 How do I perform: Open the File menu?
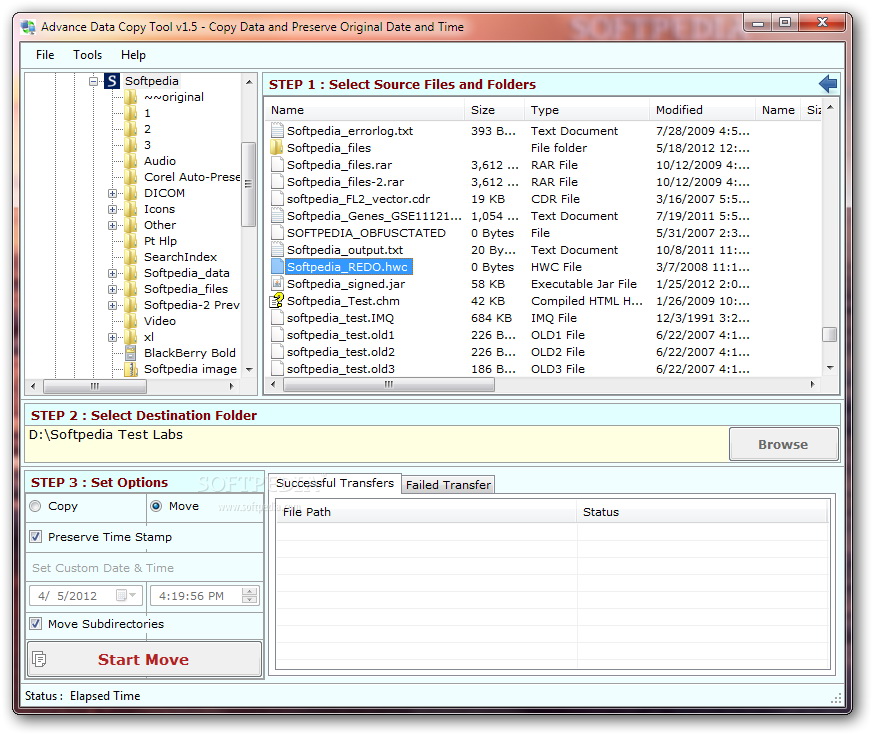point(45,55)
